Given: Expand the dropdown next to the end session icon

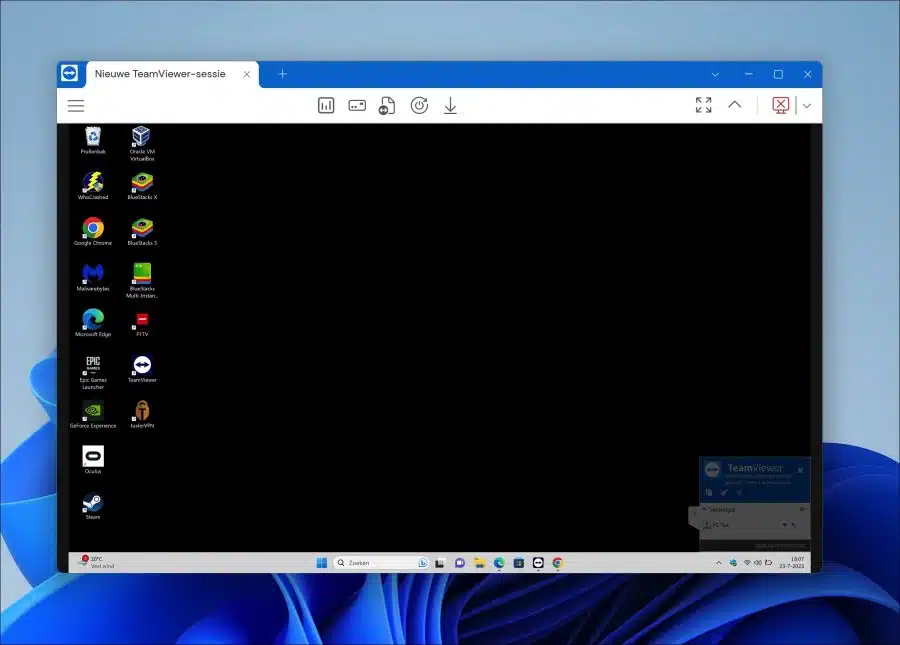Looking at the screenshot, I should pyautogui.click(x=807, y=106).
